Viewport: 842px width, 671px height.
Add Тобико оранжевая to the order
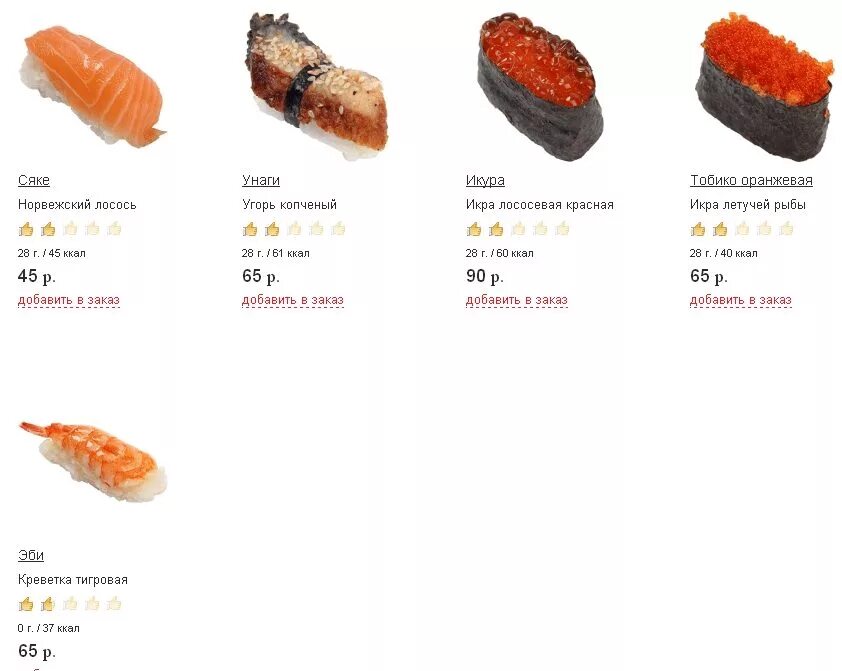click(741, 300)
